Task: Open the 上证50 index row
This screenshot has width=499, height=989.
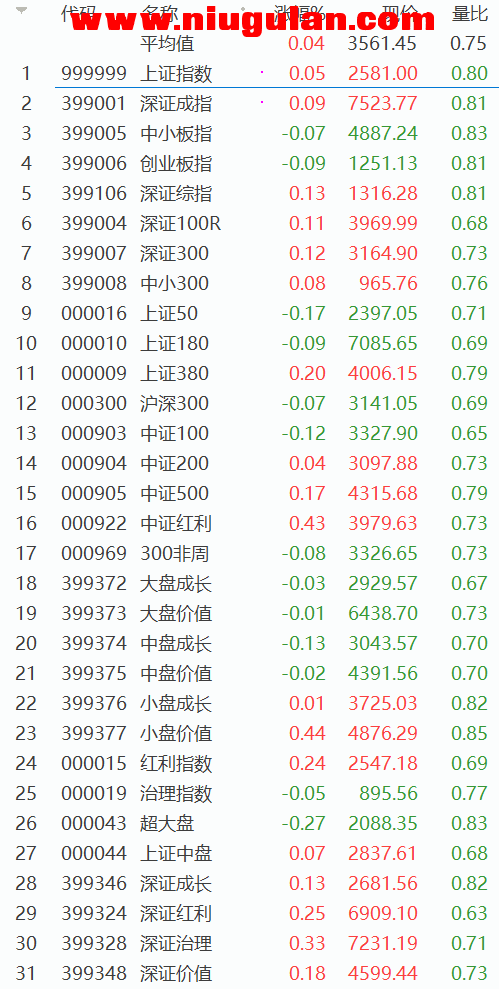Action: click(x=249, y=313)
